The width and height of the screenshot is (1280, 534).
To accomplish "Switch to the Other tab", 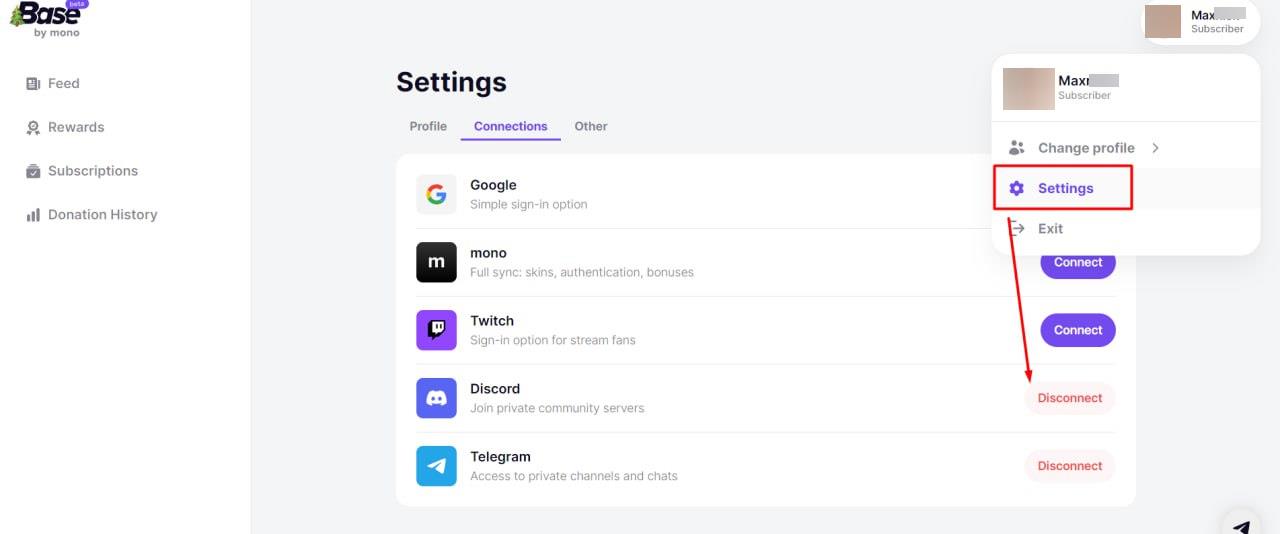I will [x=590, y=127].
